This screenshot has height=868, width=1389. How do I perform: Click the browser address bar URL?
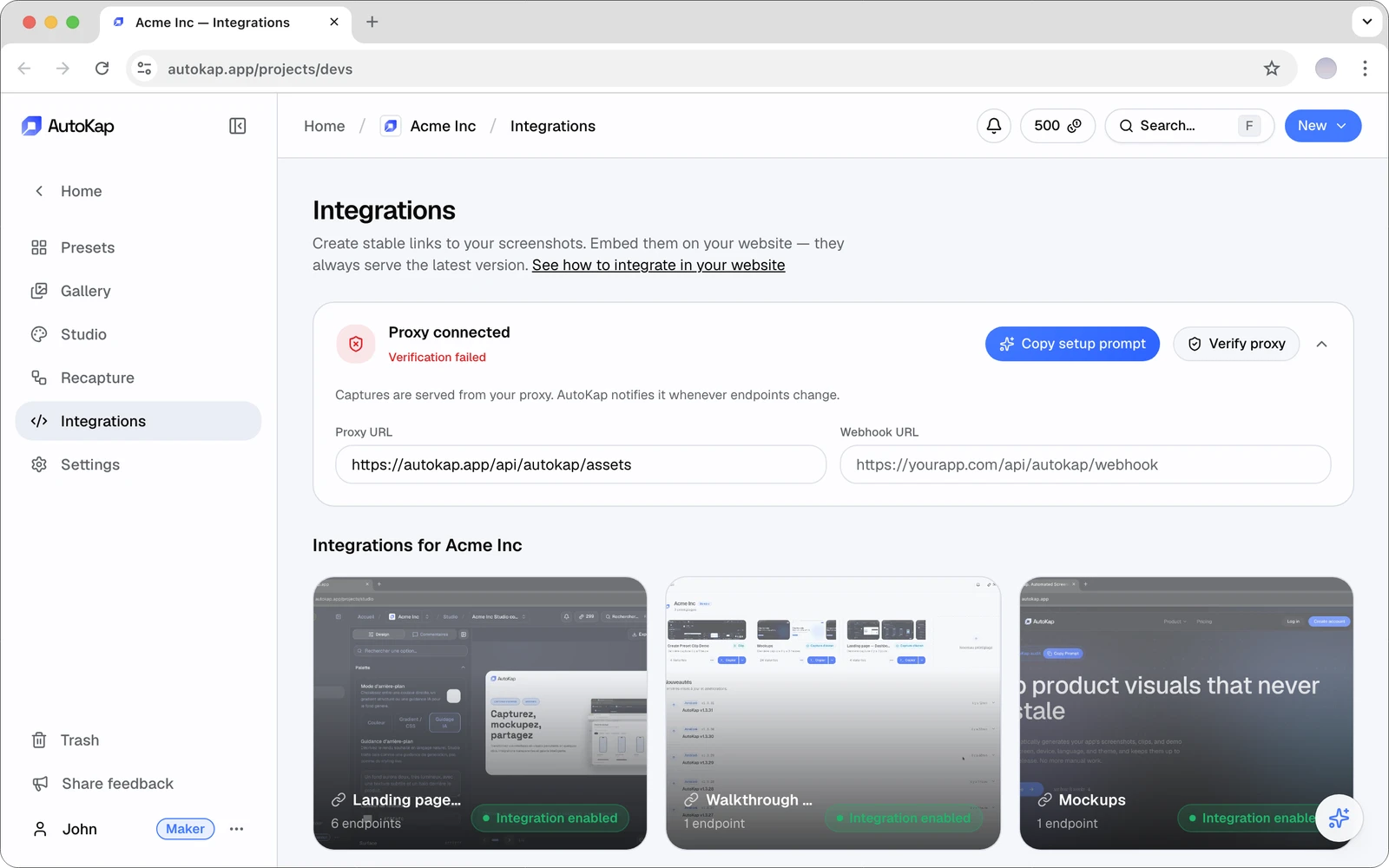260,69
